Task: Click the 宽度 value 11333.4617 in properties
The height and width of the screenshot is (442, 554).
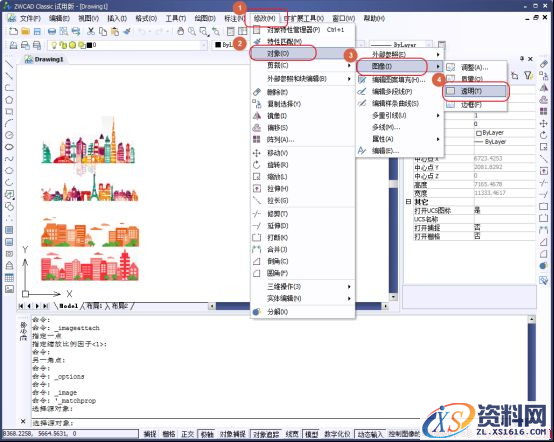Action: point(490,193)
